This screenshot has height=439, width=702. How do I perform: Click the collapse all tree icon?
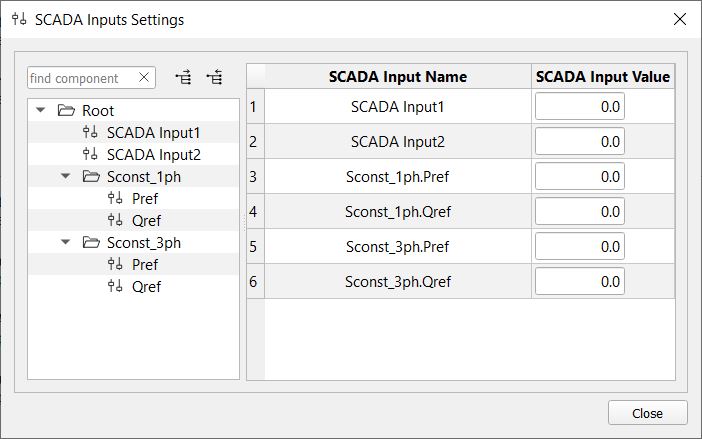pyautogui.click(x=214, y=77)
